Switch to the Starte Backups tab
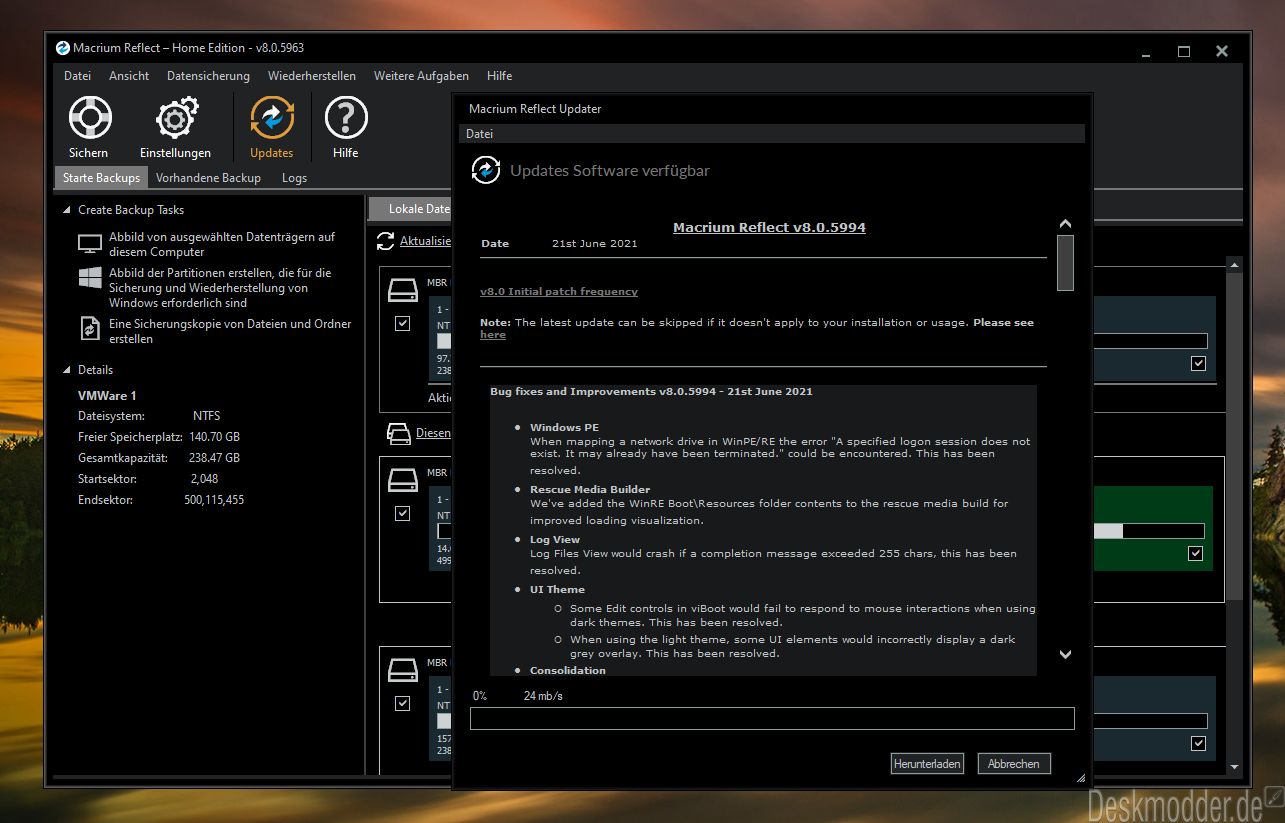The image size is (1285, 823). [x=100, y=178]
